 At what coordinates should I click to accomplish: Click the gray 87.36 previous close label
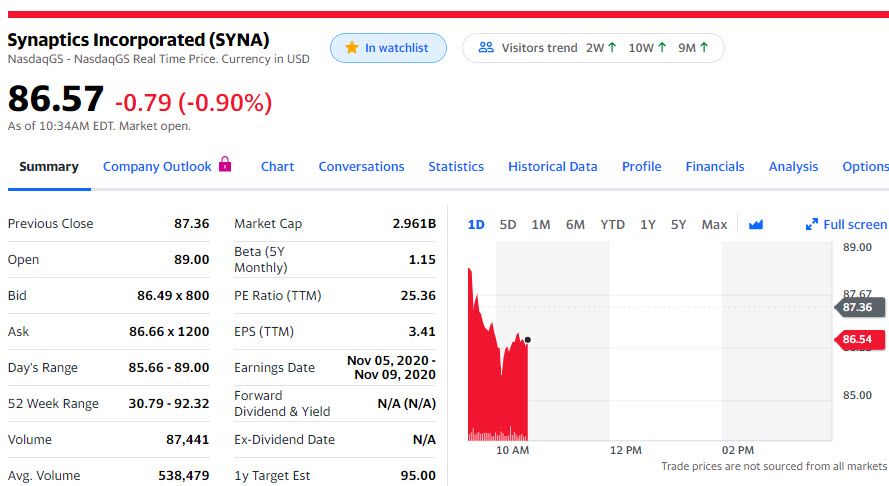click(859, 307)
